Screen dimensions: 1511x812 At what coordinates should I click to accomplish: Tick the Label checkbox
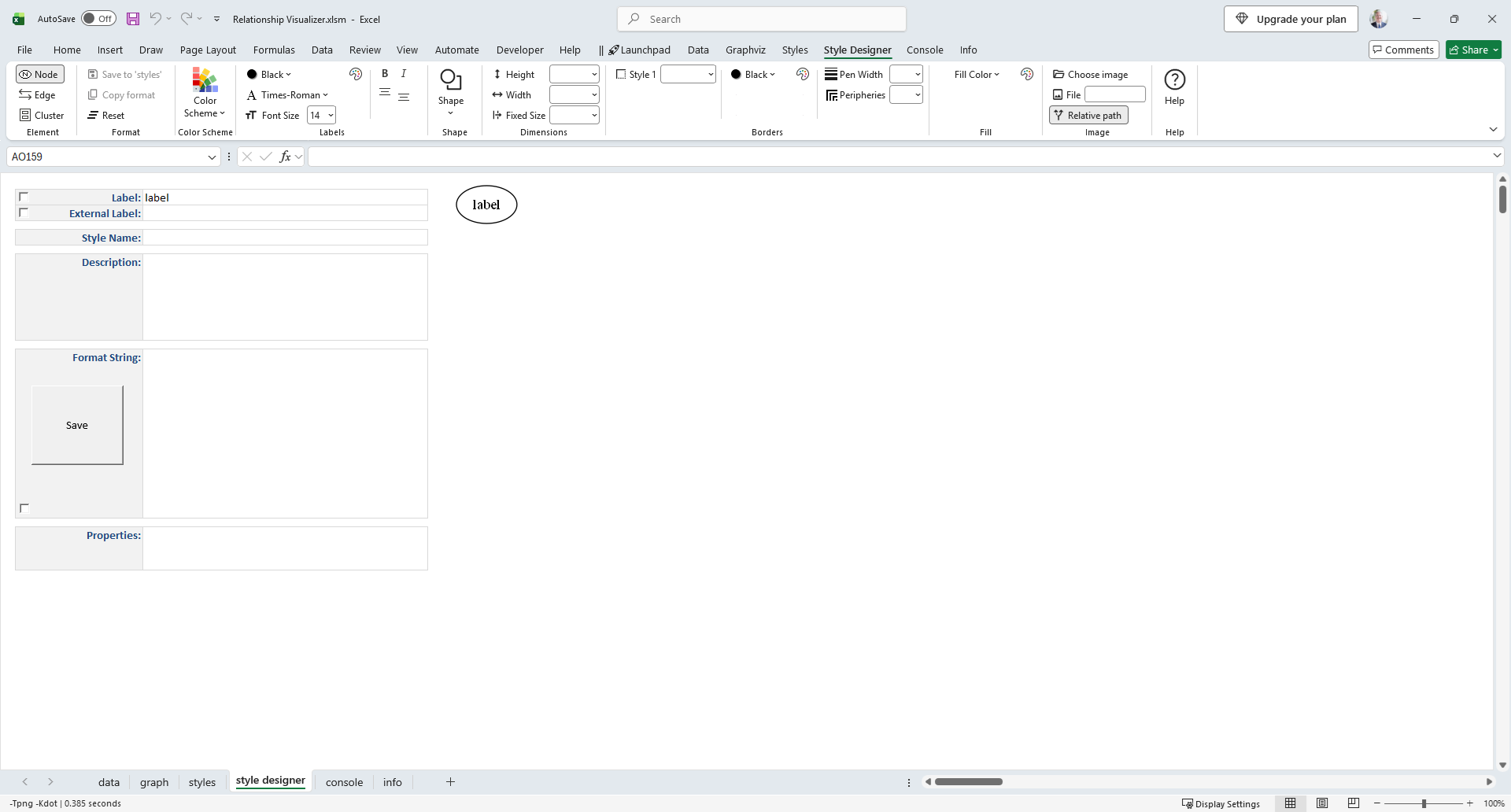point(24,197)
